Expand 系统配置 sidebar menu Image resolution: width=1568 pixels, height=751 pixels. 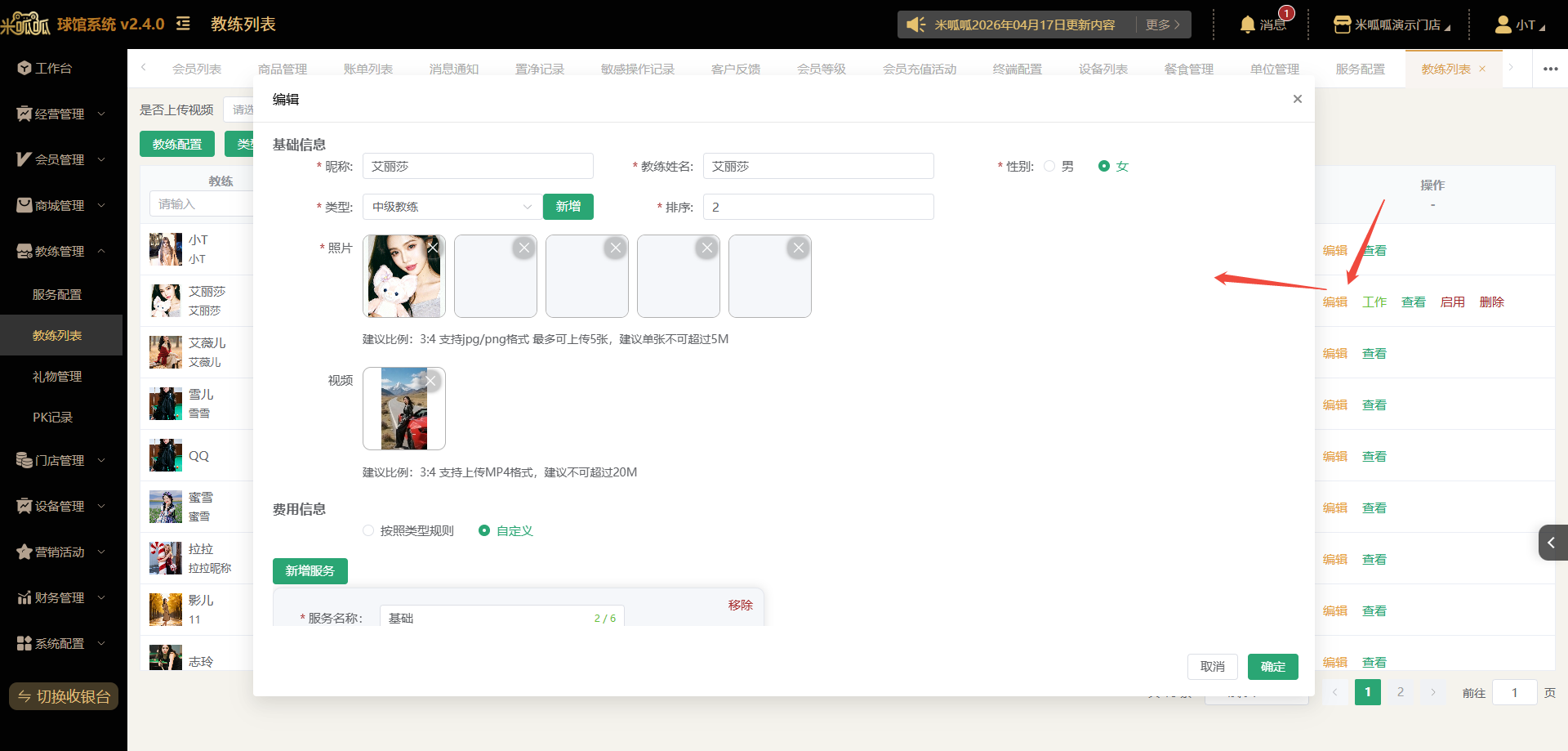61,643
